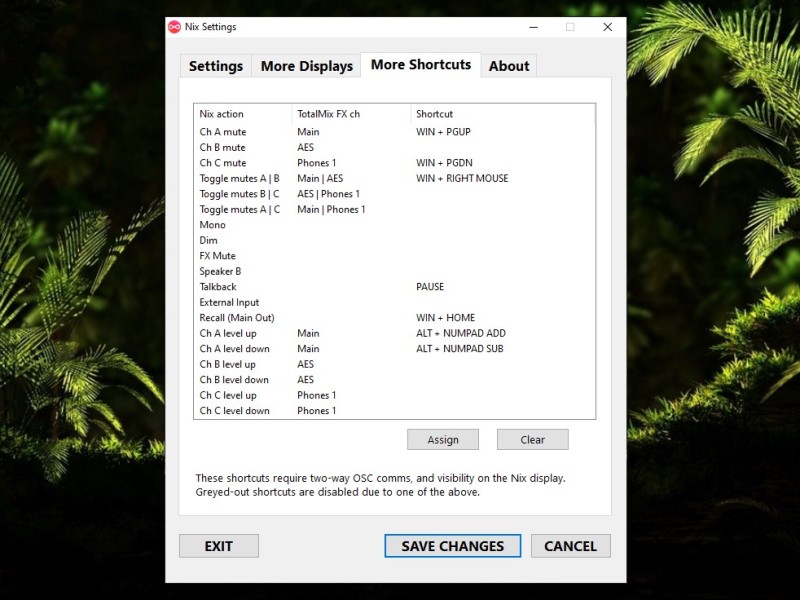Select the About tab

[x=509, y=65]
